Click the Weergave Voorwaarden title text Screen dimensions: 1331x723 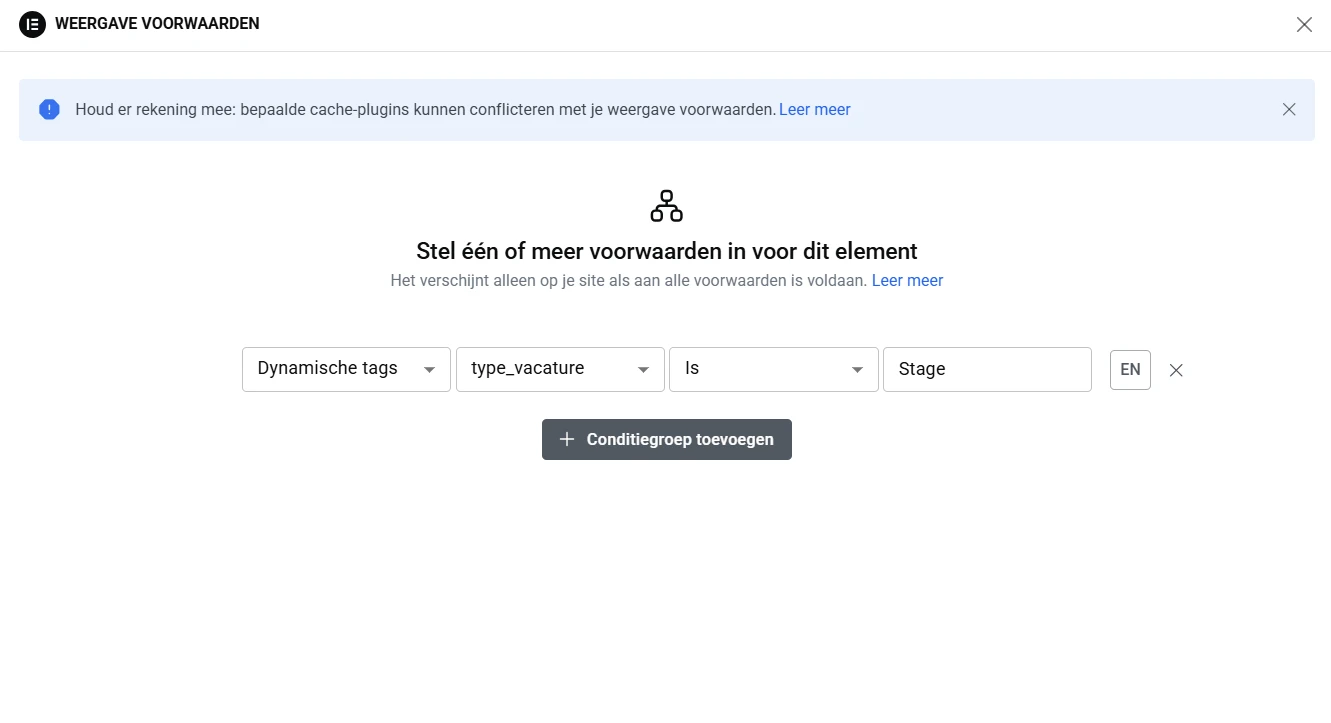(x=157, y=24)
